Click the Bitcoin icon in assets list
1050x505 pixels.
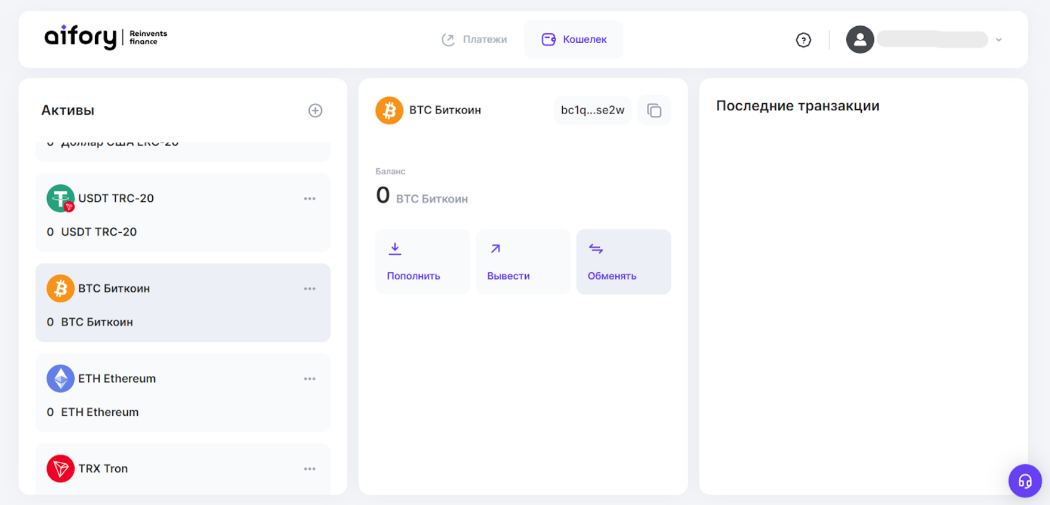click(60, 289)
